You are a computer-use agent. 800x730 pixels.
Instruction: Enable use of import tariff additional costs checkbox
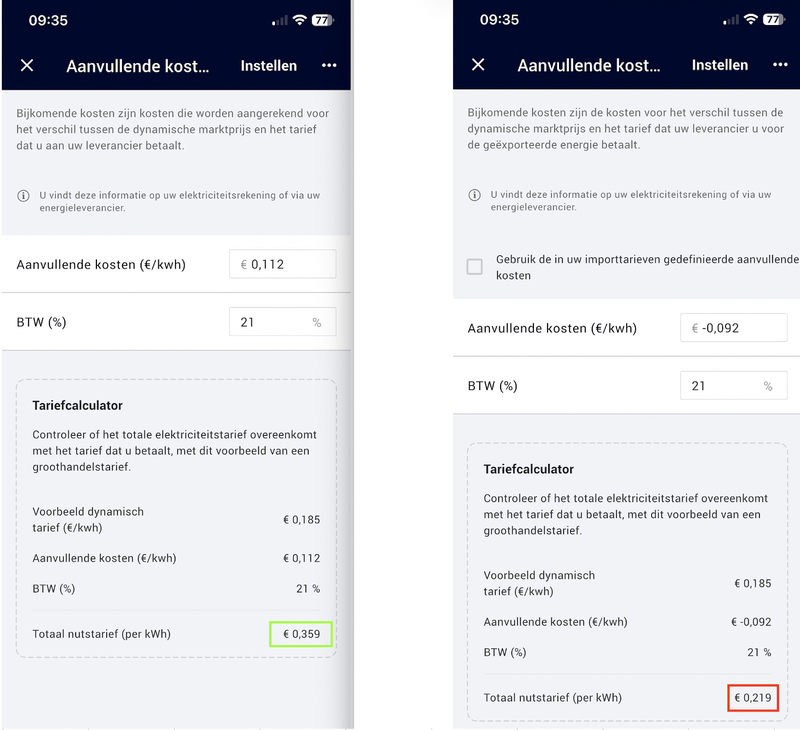point(475,266)
